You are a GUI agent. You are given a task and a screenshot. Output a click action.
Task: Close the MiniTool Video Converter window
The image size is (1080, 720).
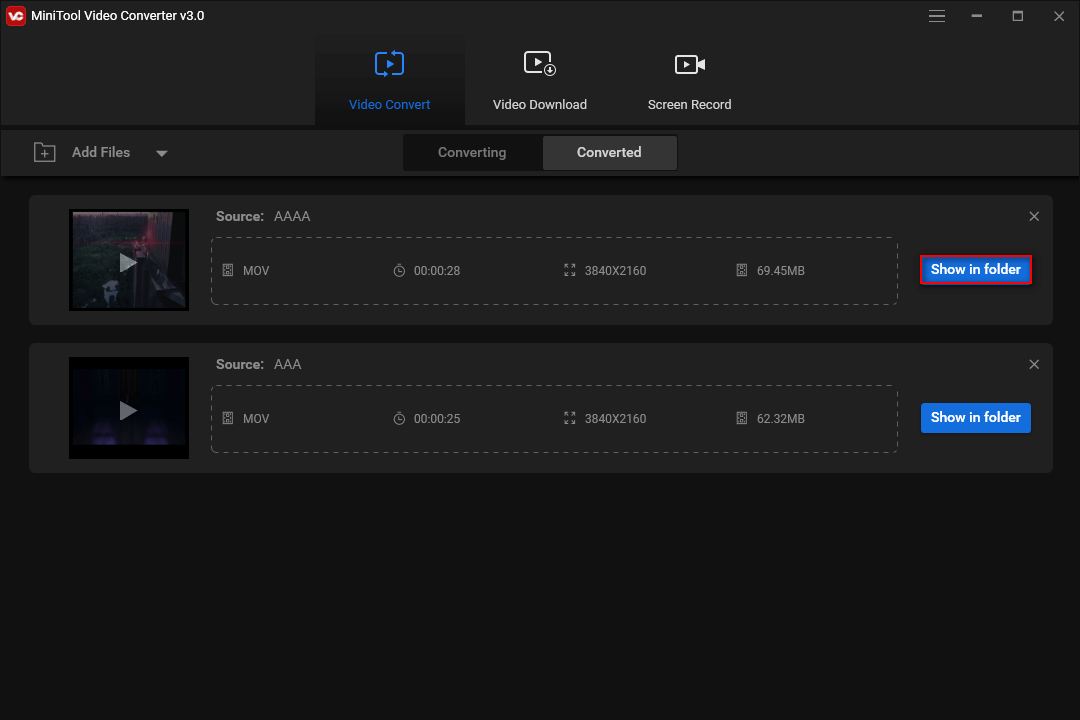(1059, 16)
